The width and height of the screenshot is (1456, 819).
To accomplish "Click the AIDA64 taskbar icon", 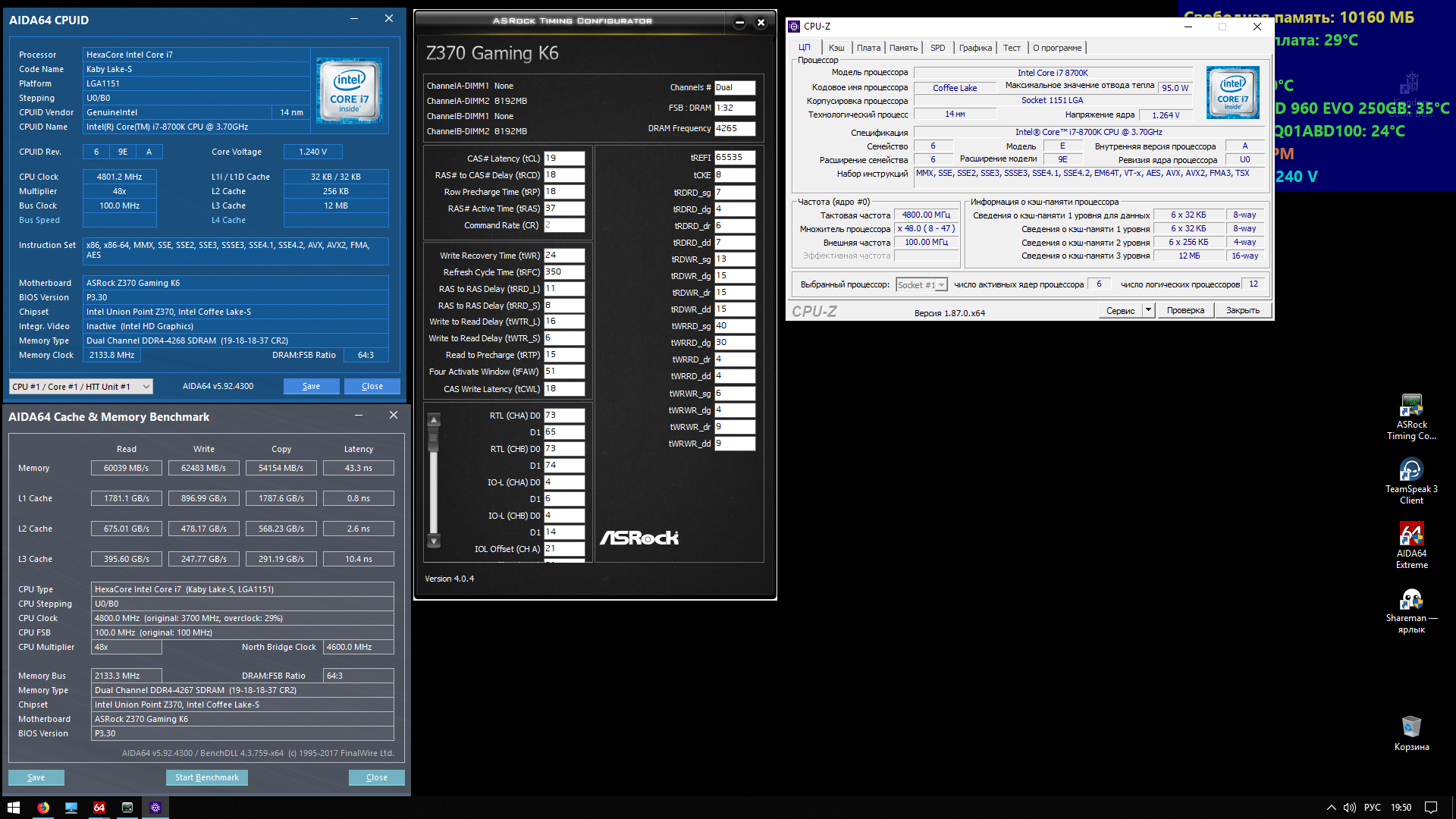I will [x=99, y=808].
